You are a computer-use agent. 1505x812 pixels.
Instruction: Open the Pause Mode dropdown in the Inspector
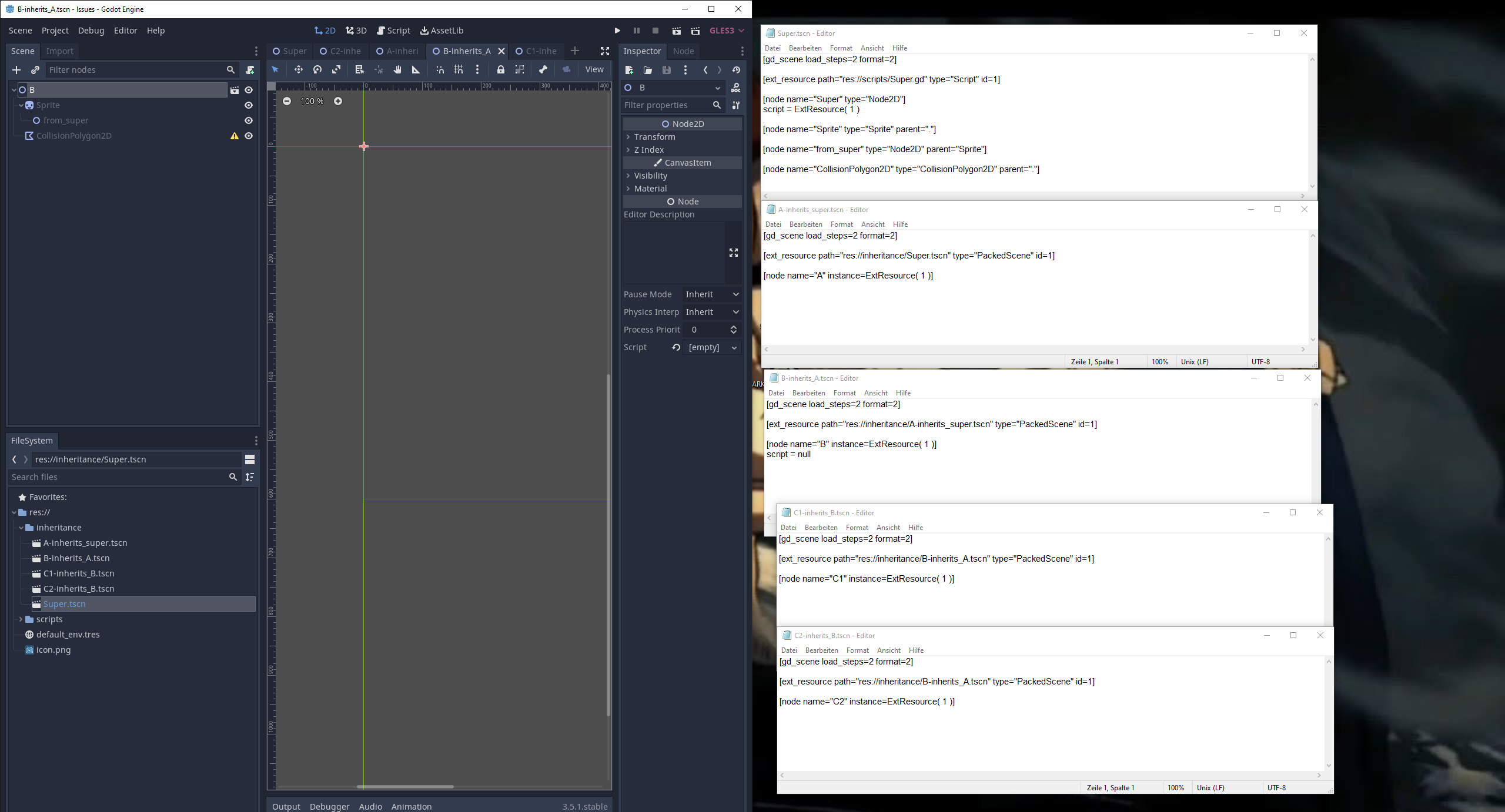pyautogui.click(x=711, y=294)
